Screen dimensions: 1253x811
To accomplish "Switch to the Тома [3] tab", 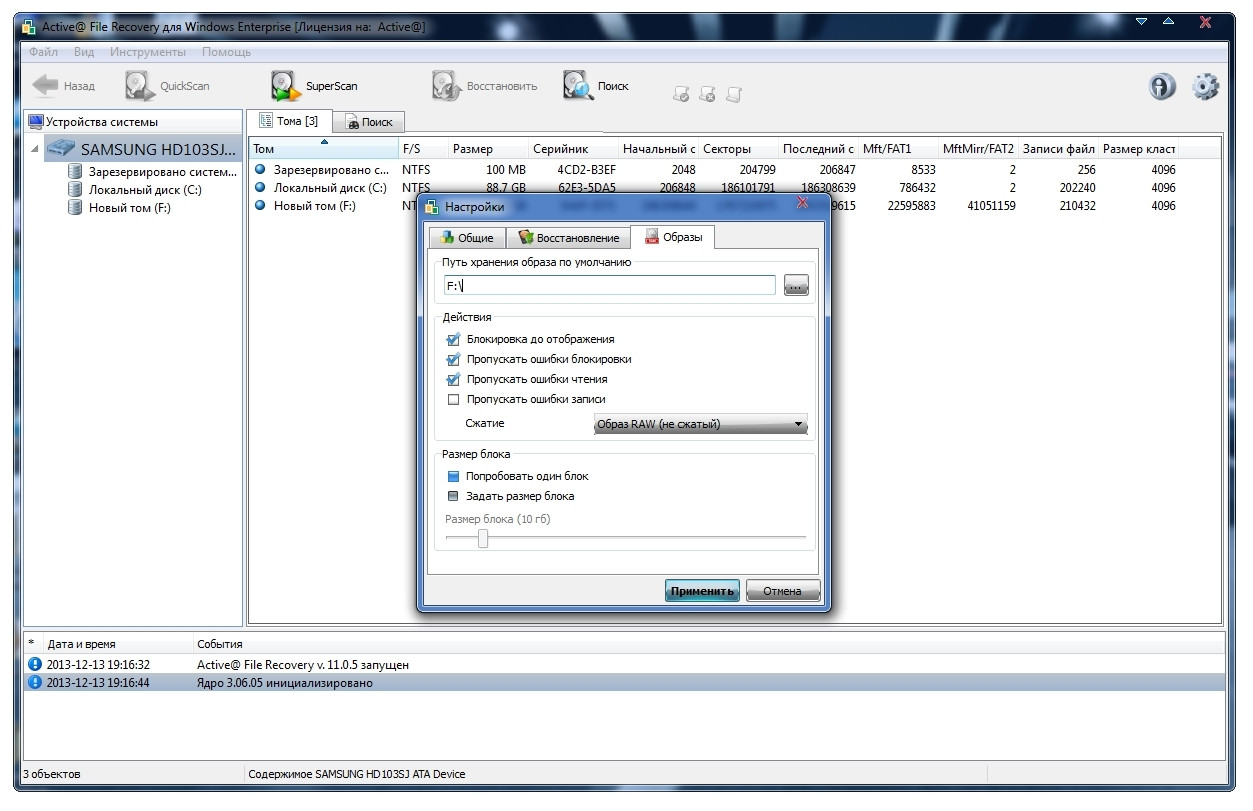I will [x=288, y=121].
